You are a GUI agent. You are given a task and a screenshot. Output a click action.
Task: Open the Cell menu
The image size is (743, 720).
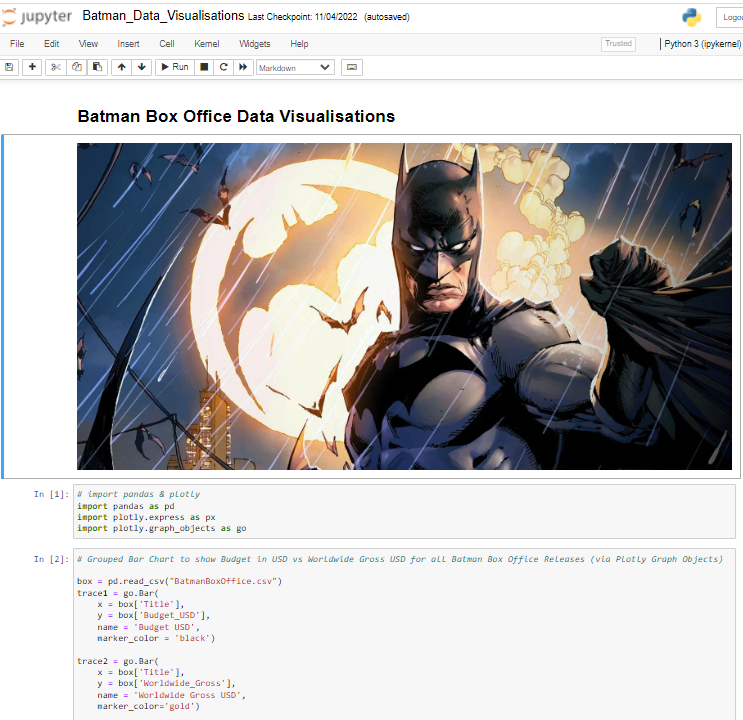(167, 44)
